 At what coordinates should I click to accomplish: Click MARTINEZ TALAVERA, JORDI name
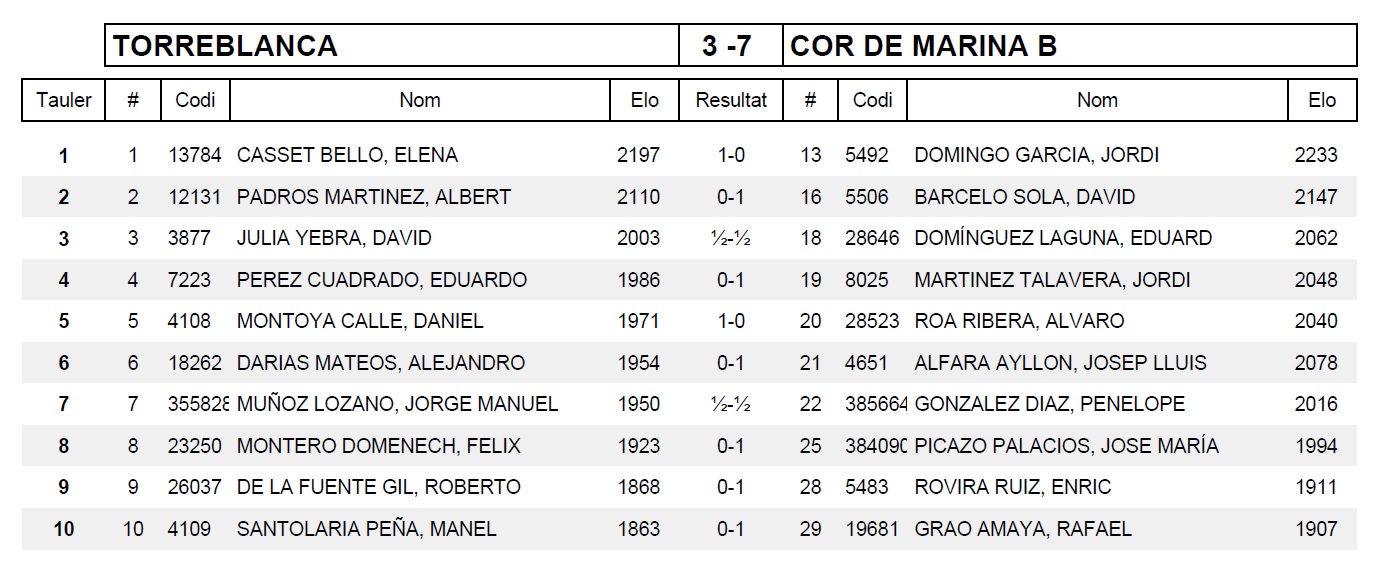tap(1052, 280)
